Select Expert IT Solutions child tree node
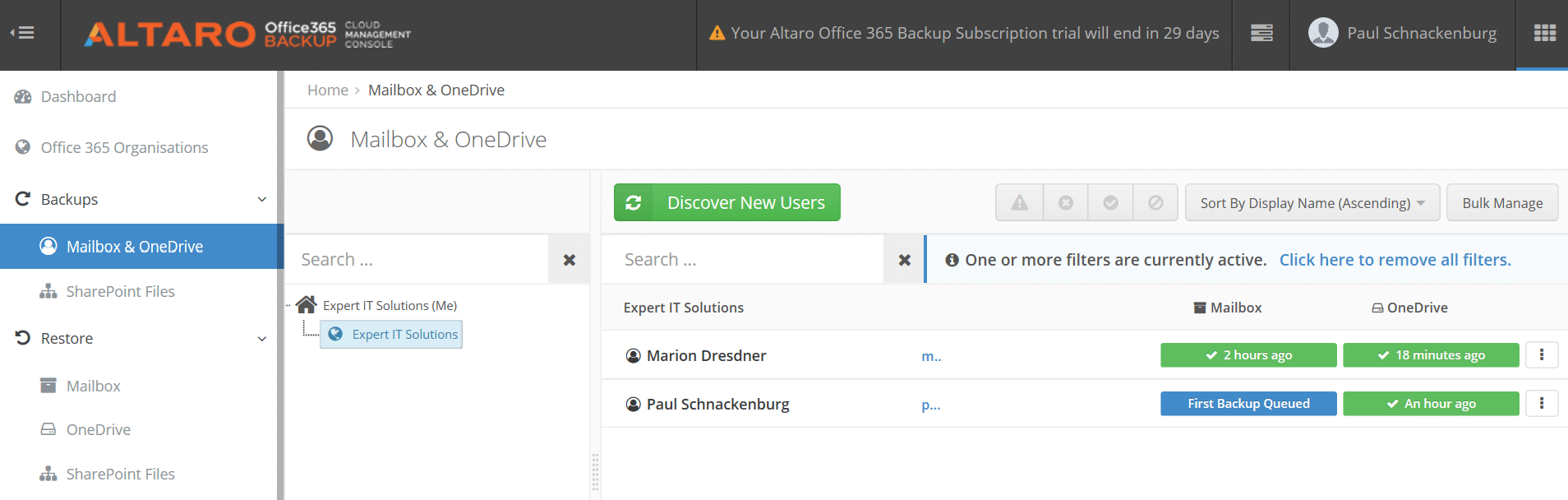Screen dimensions: 1568x500 [391, 334]
